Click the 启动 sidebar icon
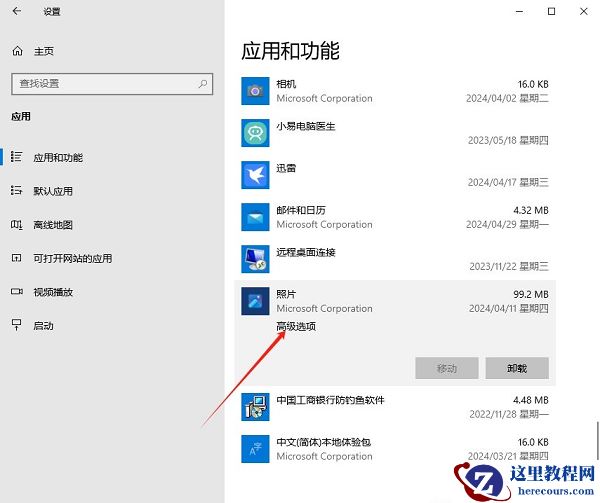Image resolution: width=600 pixels, height=503 pixels. point(16,325)
